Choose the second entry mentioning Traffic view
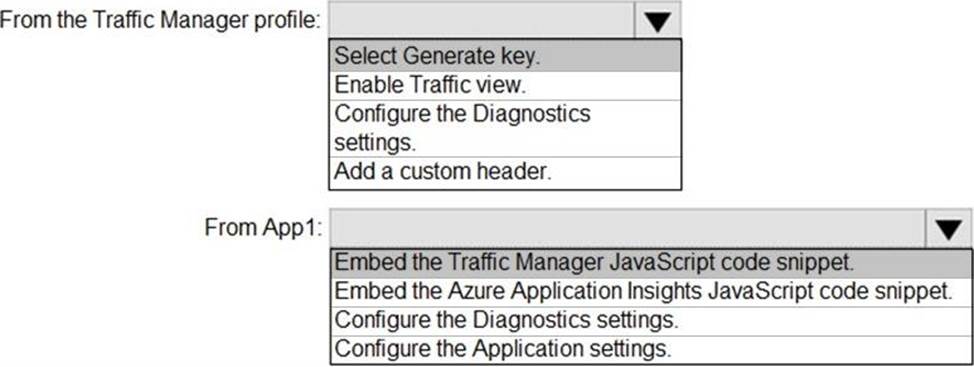Viewport: 974px width, 367px height. click(505, 85)
